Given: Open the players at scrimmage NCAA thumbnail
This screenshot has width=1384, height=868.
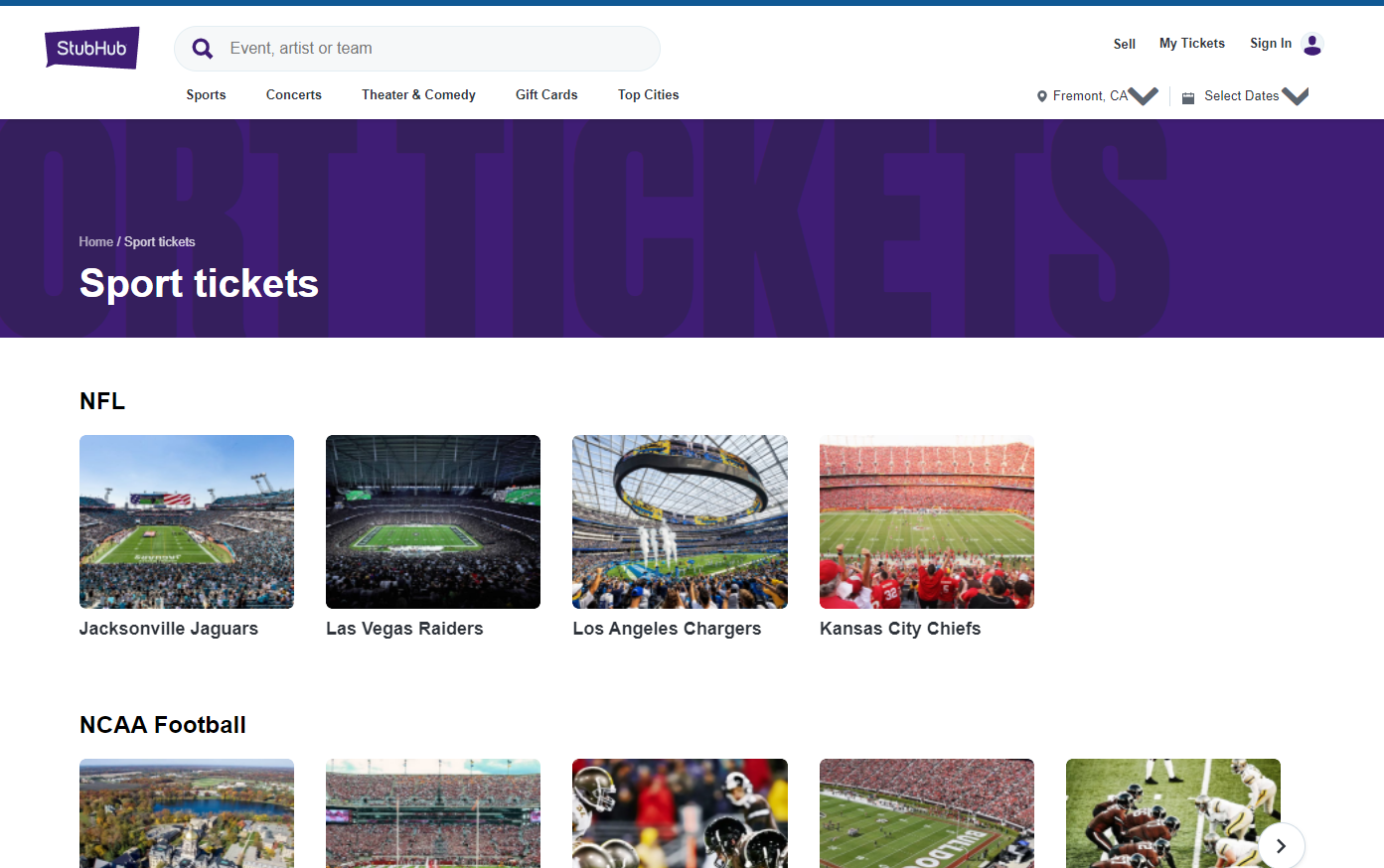Looking at the screenshot, I should pyautogui.click(x=1173, y=813).
